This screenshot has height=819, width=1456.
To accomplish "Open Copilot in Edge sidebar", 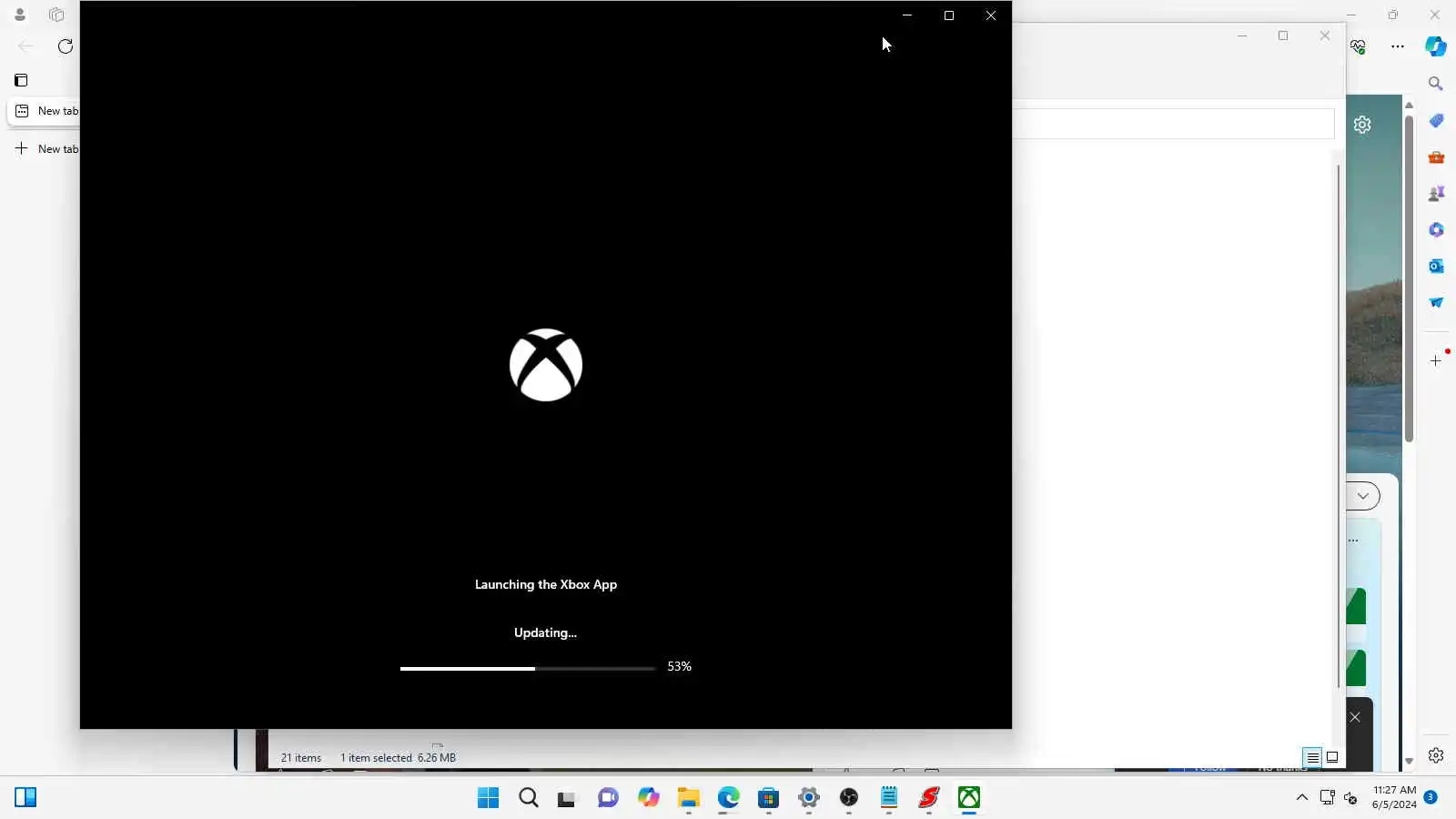I will click(1436, 46).
